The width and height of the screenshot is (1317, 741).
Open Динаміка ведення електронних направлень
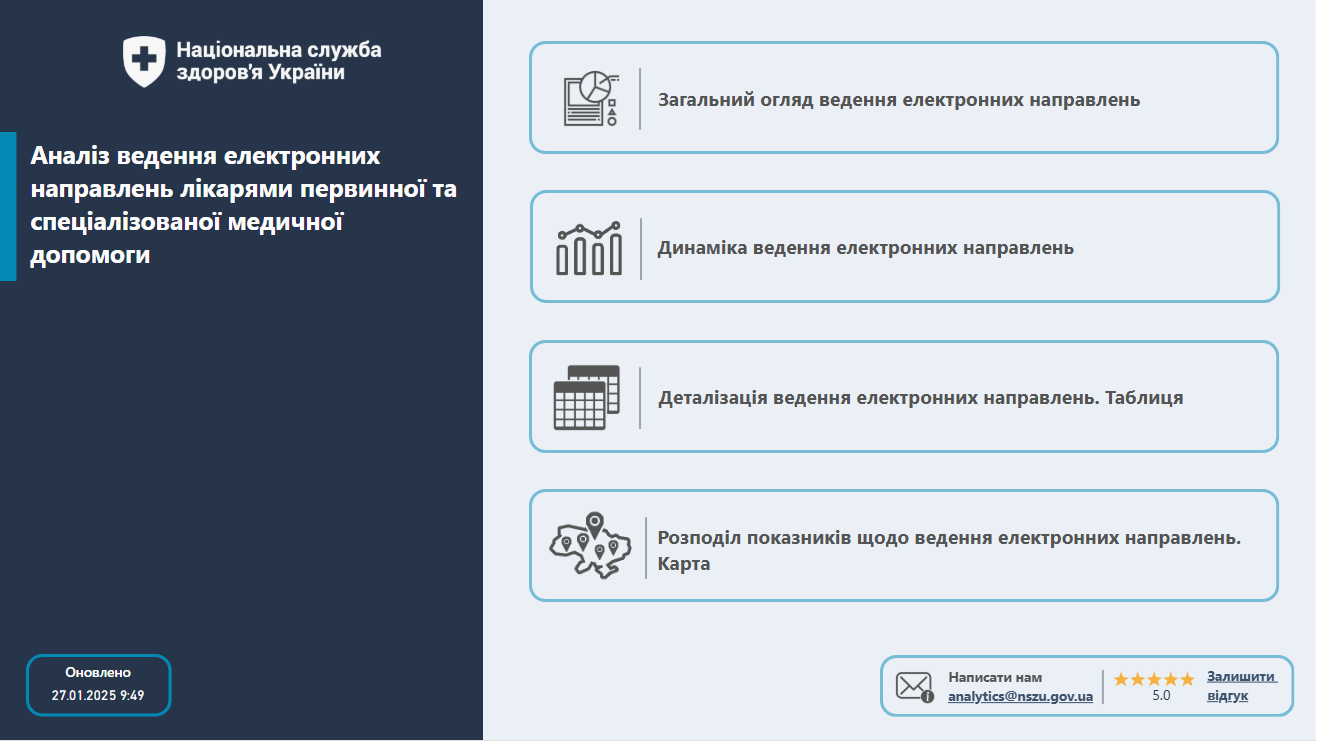(x=905, y=247)
